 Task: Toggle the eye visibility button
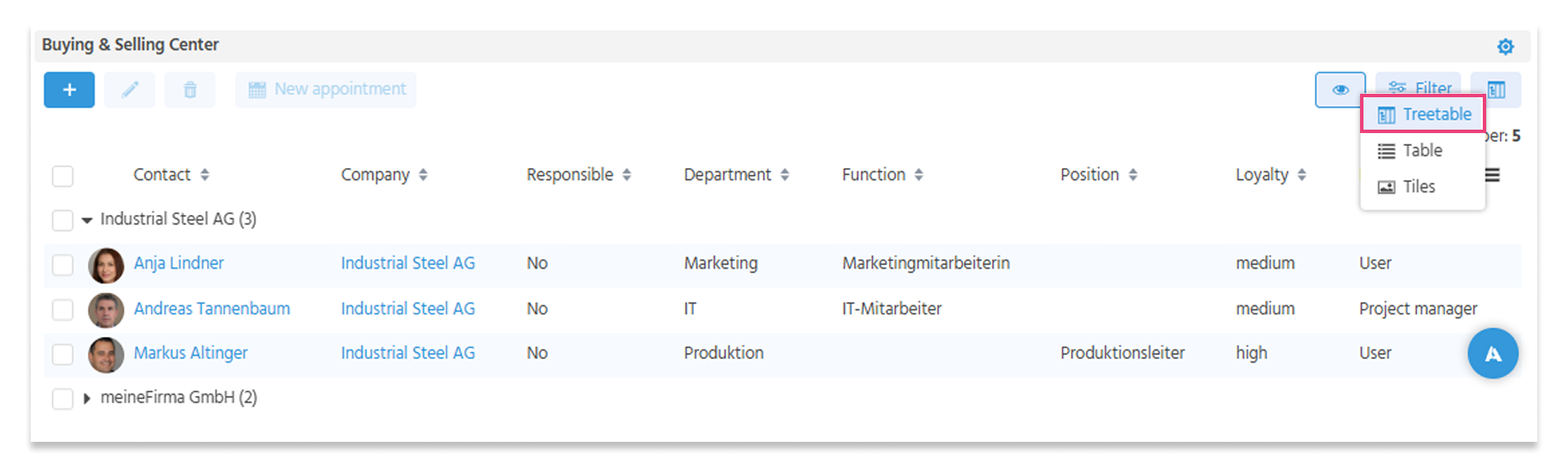(x=1340, y=90)
